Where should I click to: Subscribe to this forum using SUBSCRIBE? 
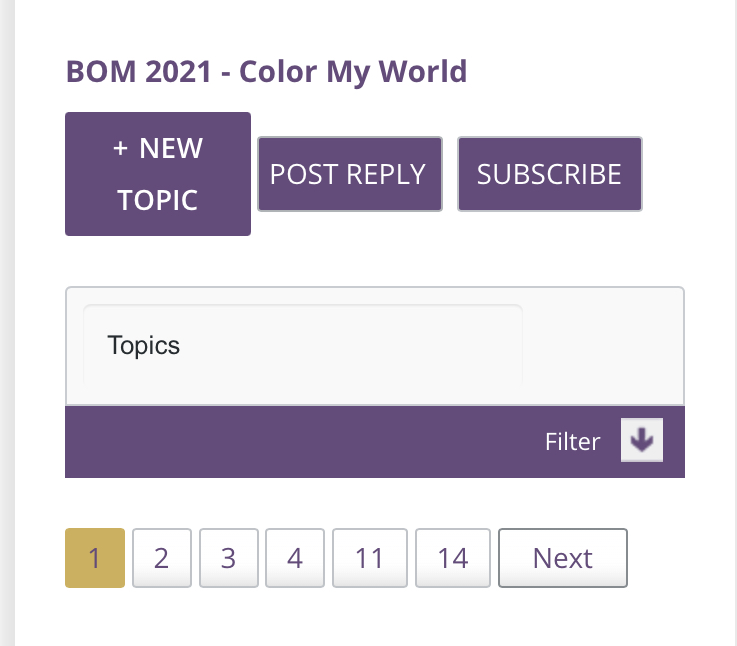tap(549, 174)
